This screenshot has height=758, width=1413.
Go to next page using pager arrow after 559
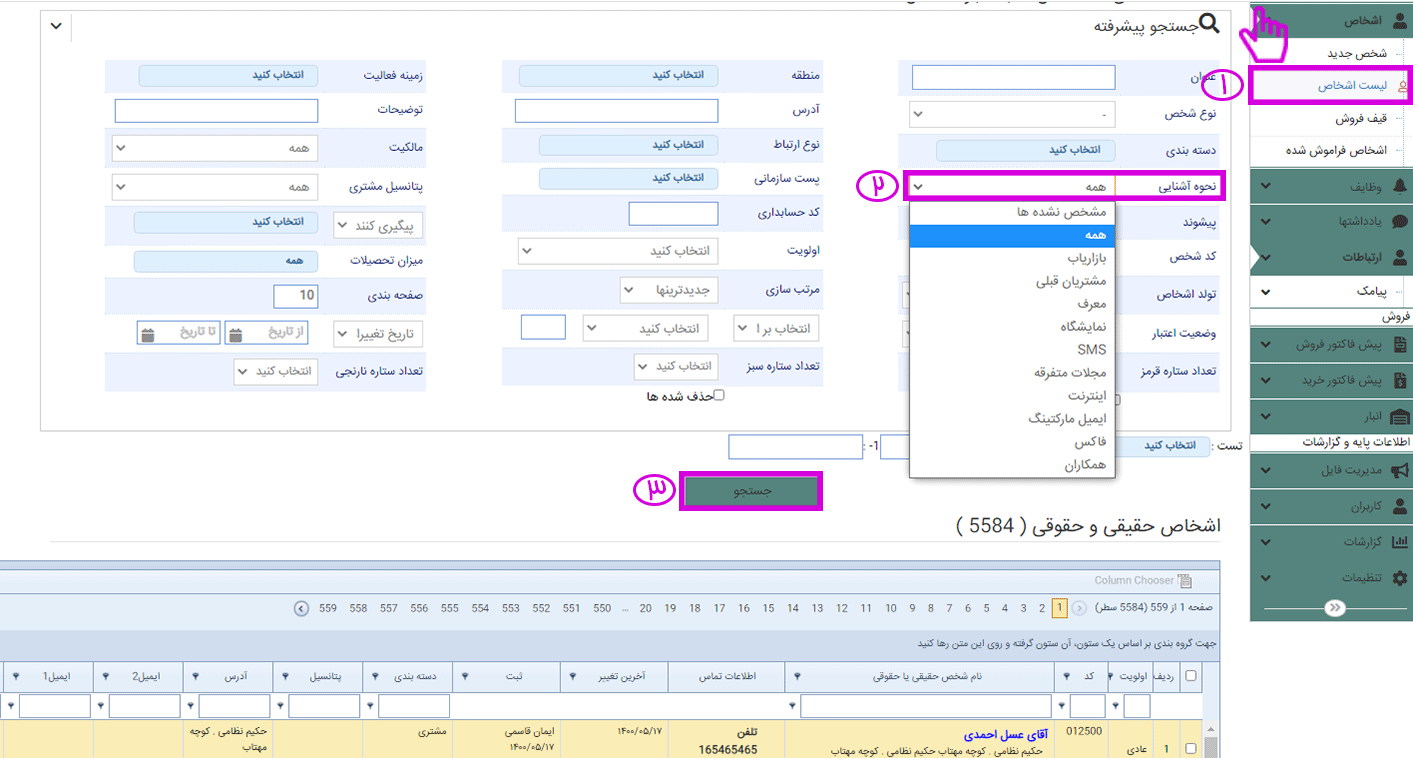(x=301, y=608)
